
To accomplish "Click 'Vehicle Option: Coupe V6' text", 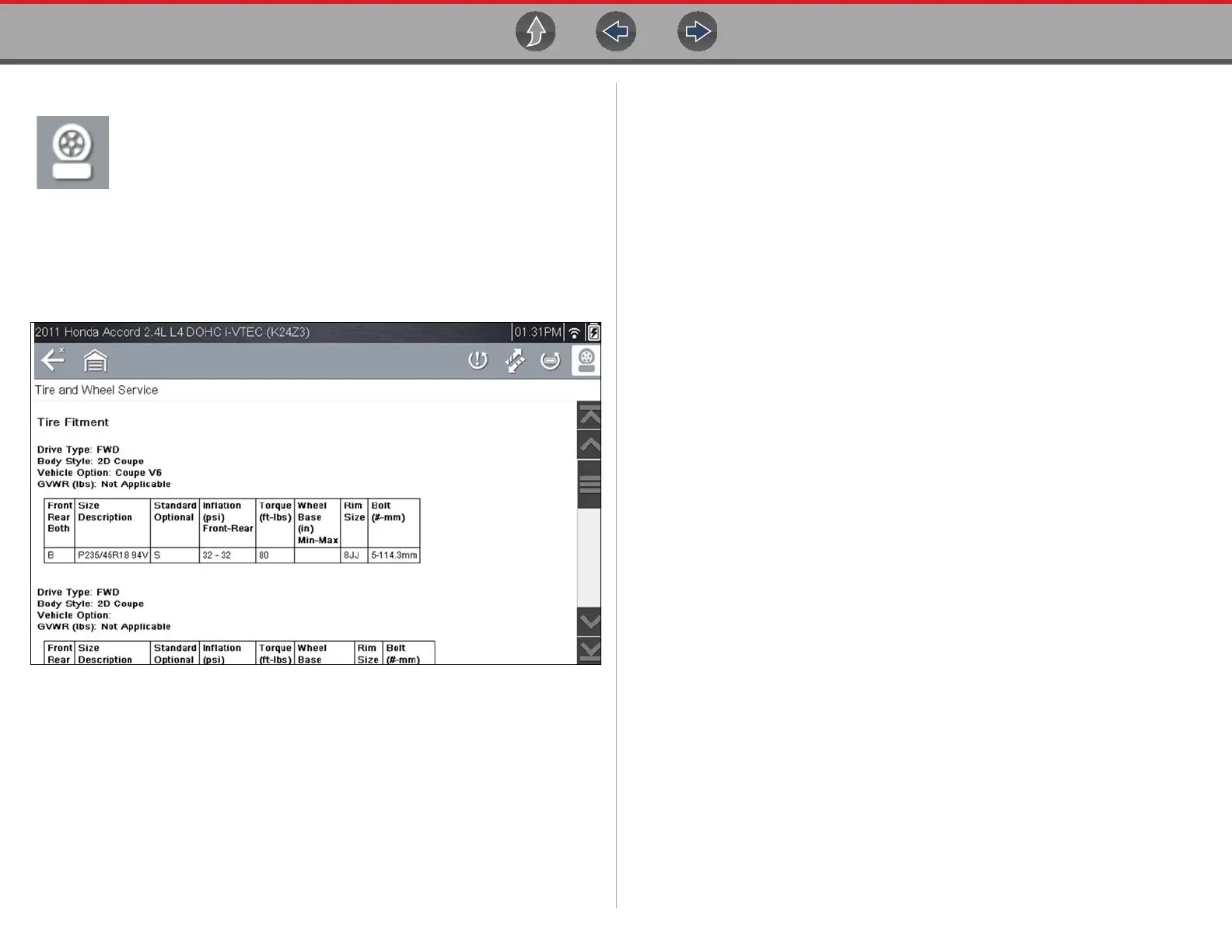I will (x=100, y=473).
